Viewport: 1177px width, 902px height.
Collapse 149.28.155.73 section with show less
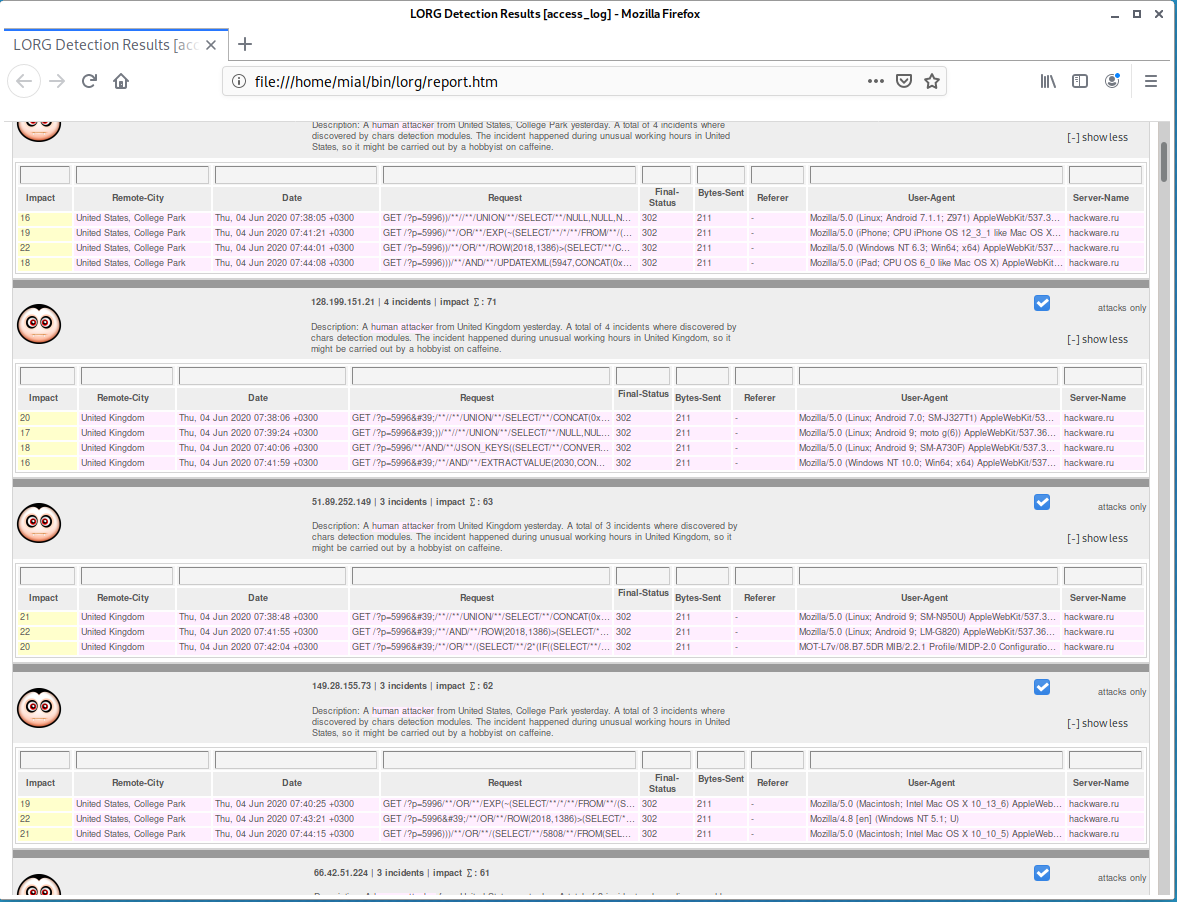point(1097,723)
